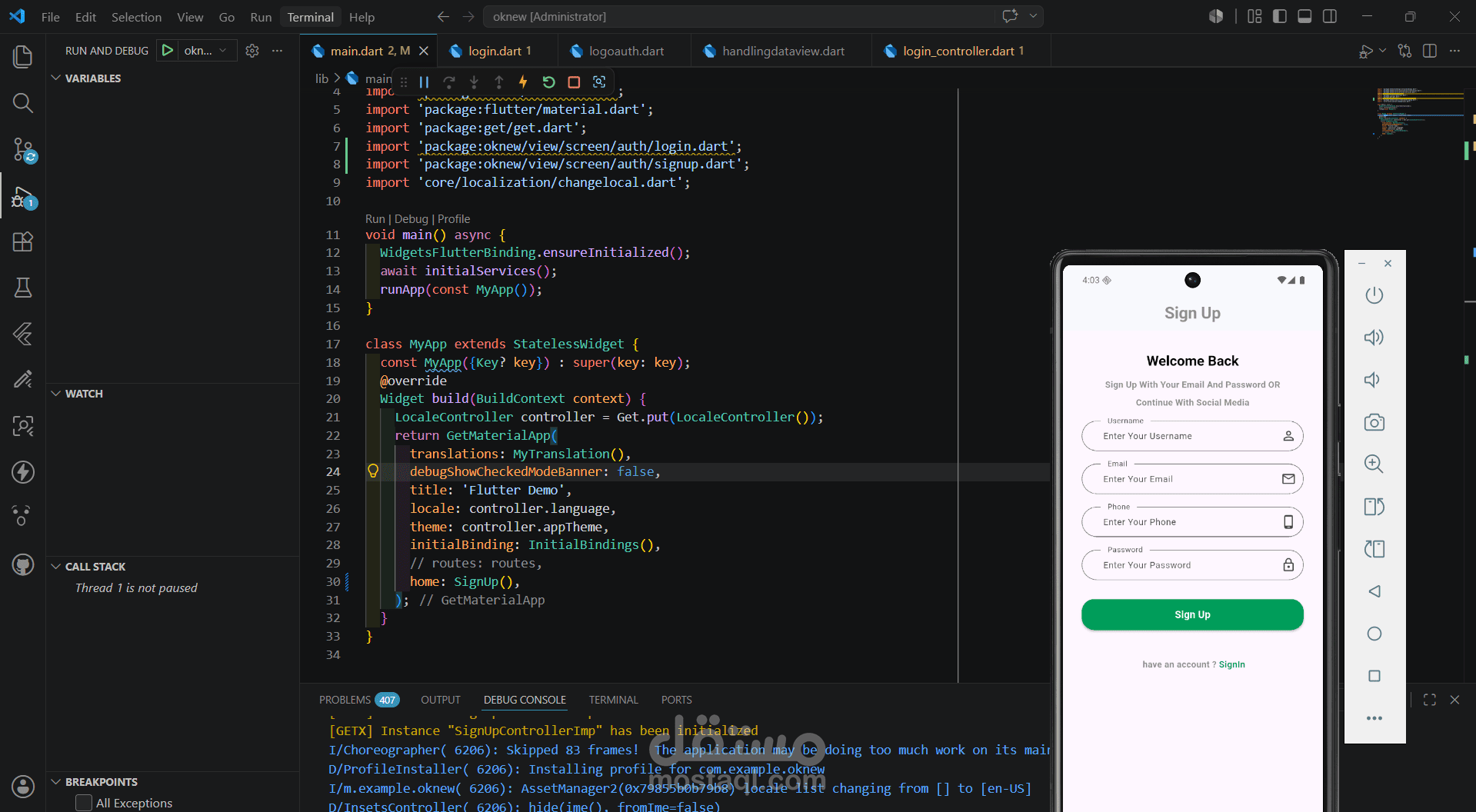
Task: Click green Sign Up button in emulator
Action: (1192, 614)
